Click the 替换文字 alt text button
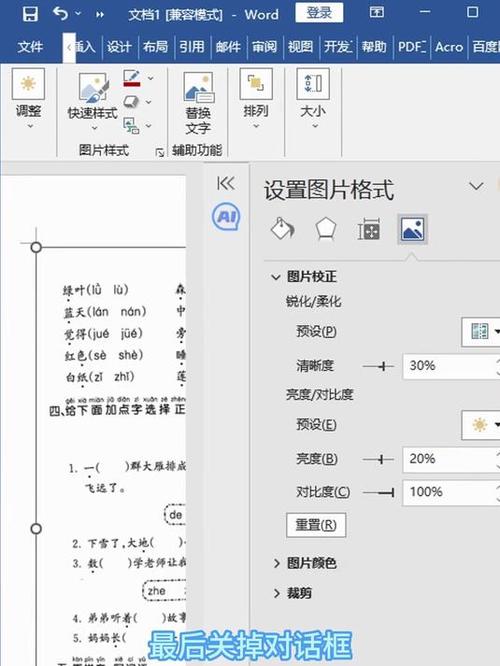 (198, 103)
